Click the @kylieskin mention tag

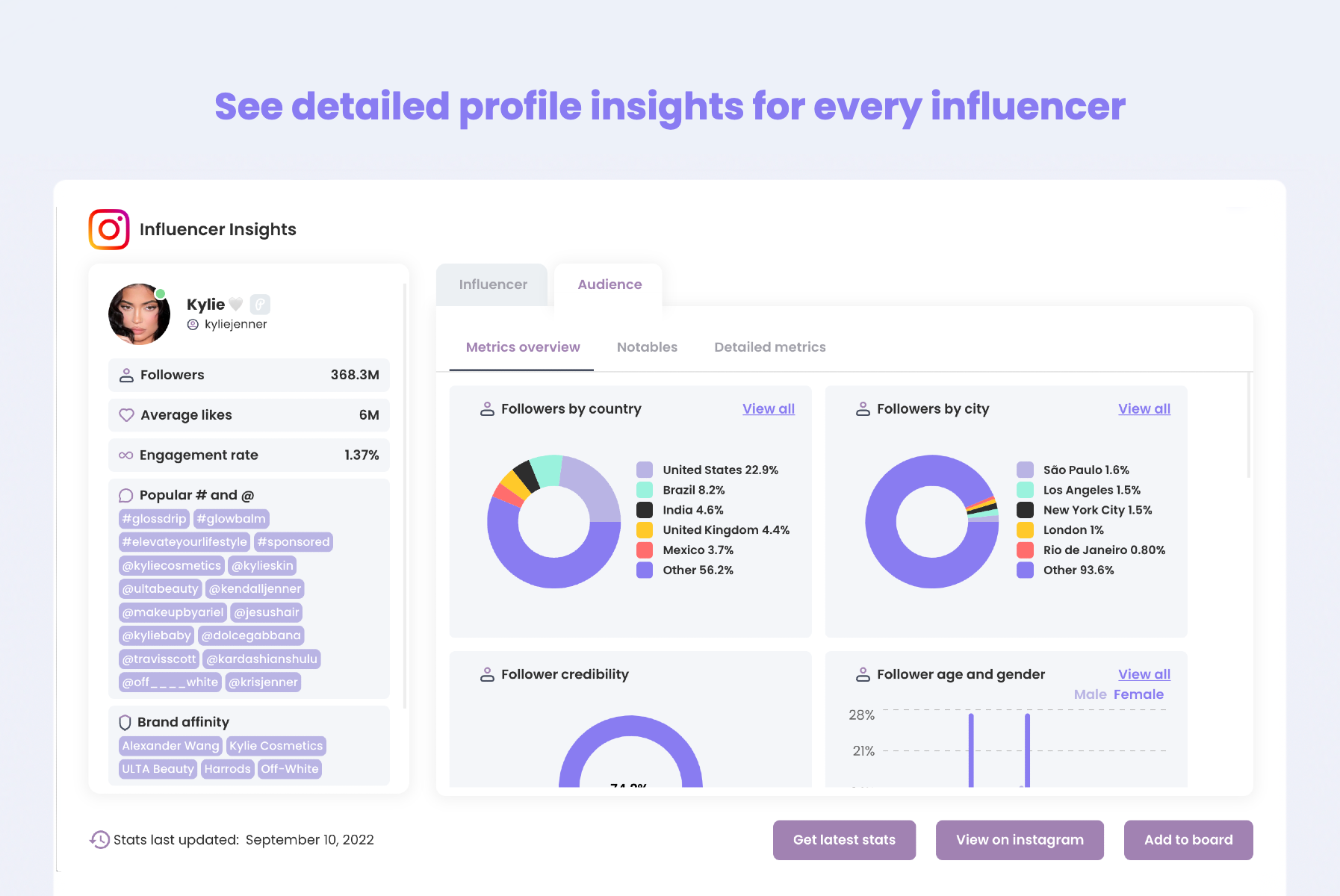point(262,566)
